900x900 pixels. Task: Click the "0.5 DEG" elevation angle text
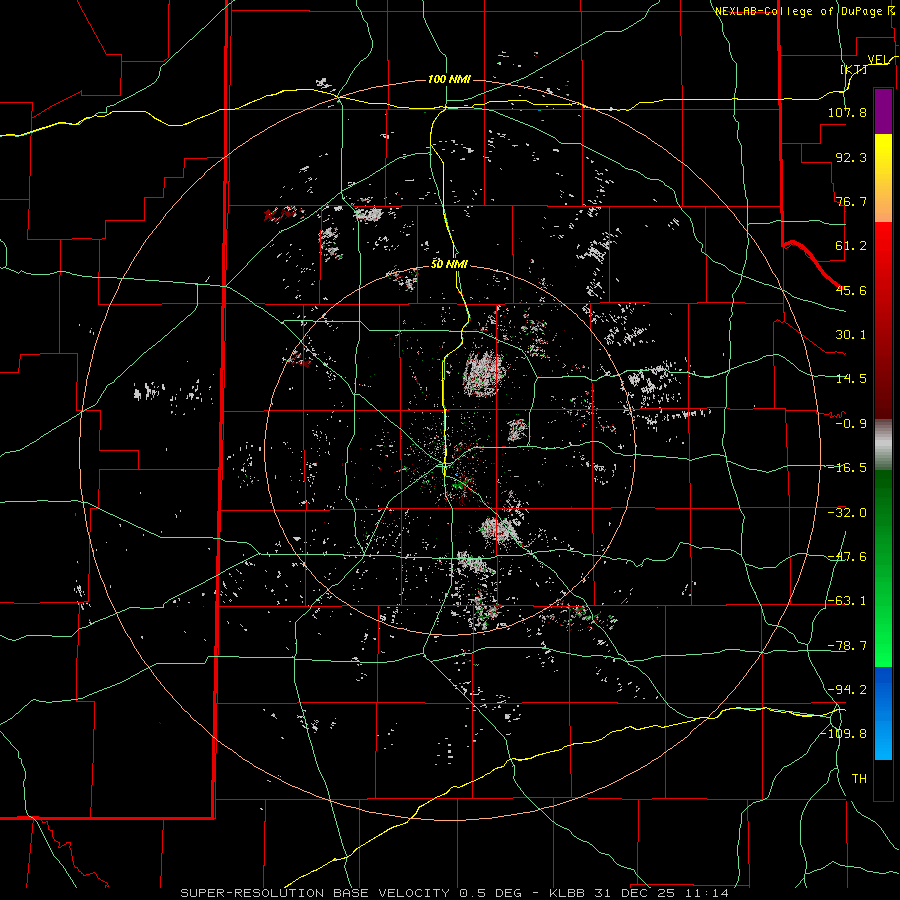click(x=491, y=893)
